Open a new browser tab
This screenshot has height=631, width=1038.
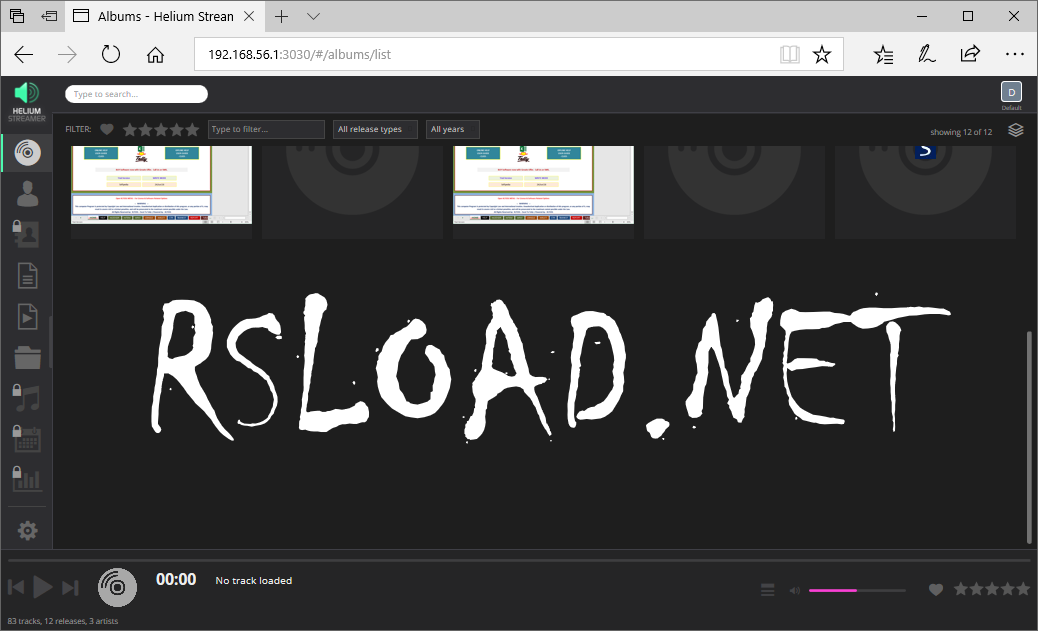(x=281, y=17)
